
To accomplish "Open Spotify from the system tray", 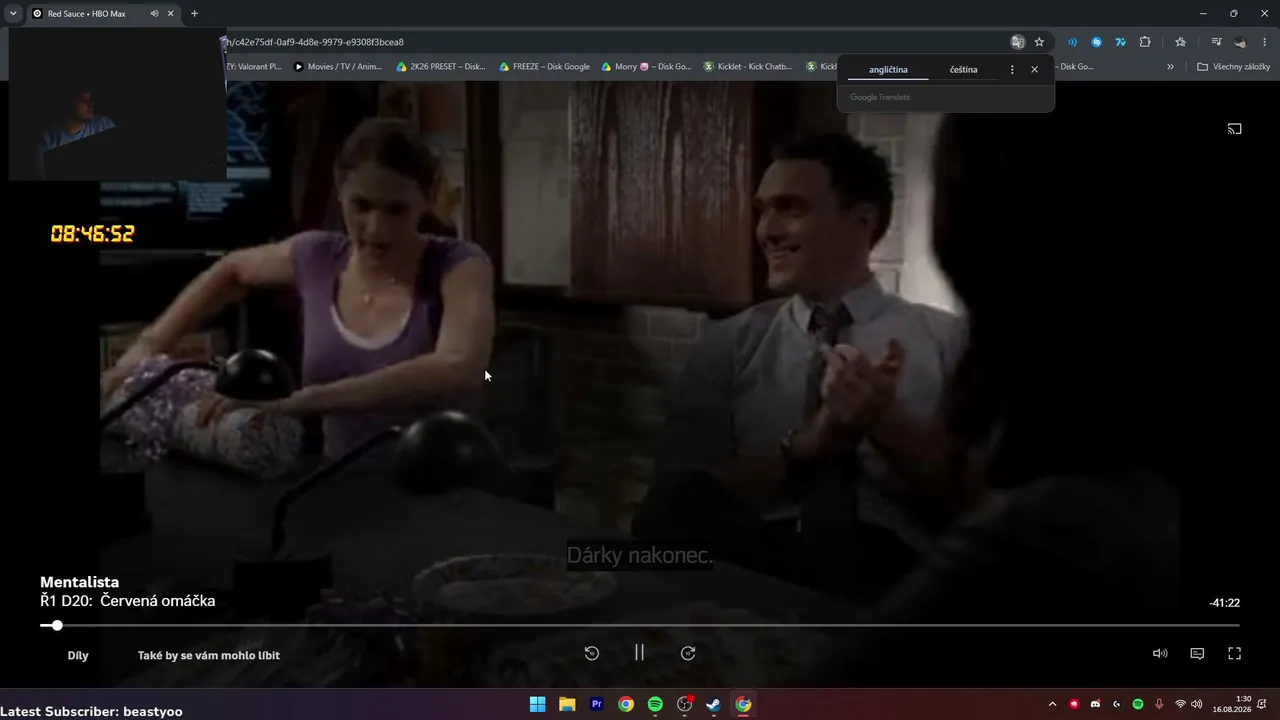I will (1138, 704).
